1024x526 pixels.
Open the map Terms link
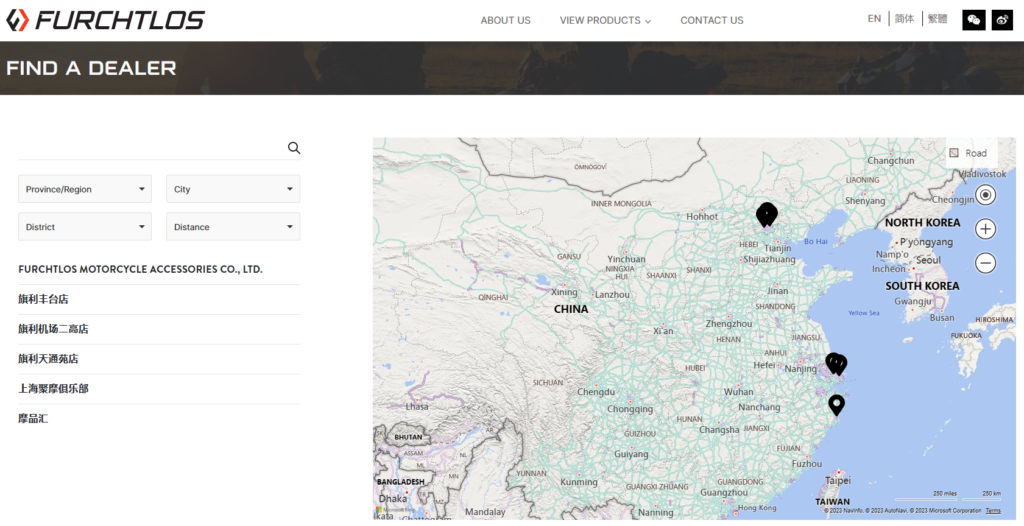(993, 511)
